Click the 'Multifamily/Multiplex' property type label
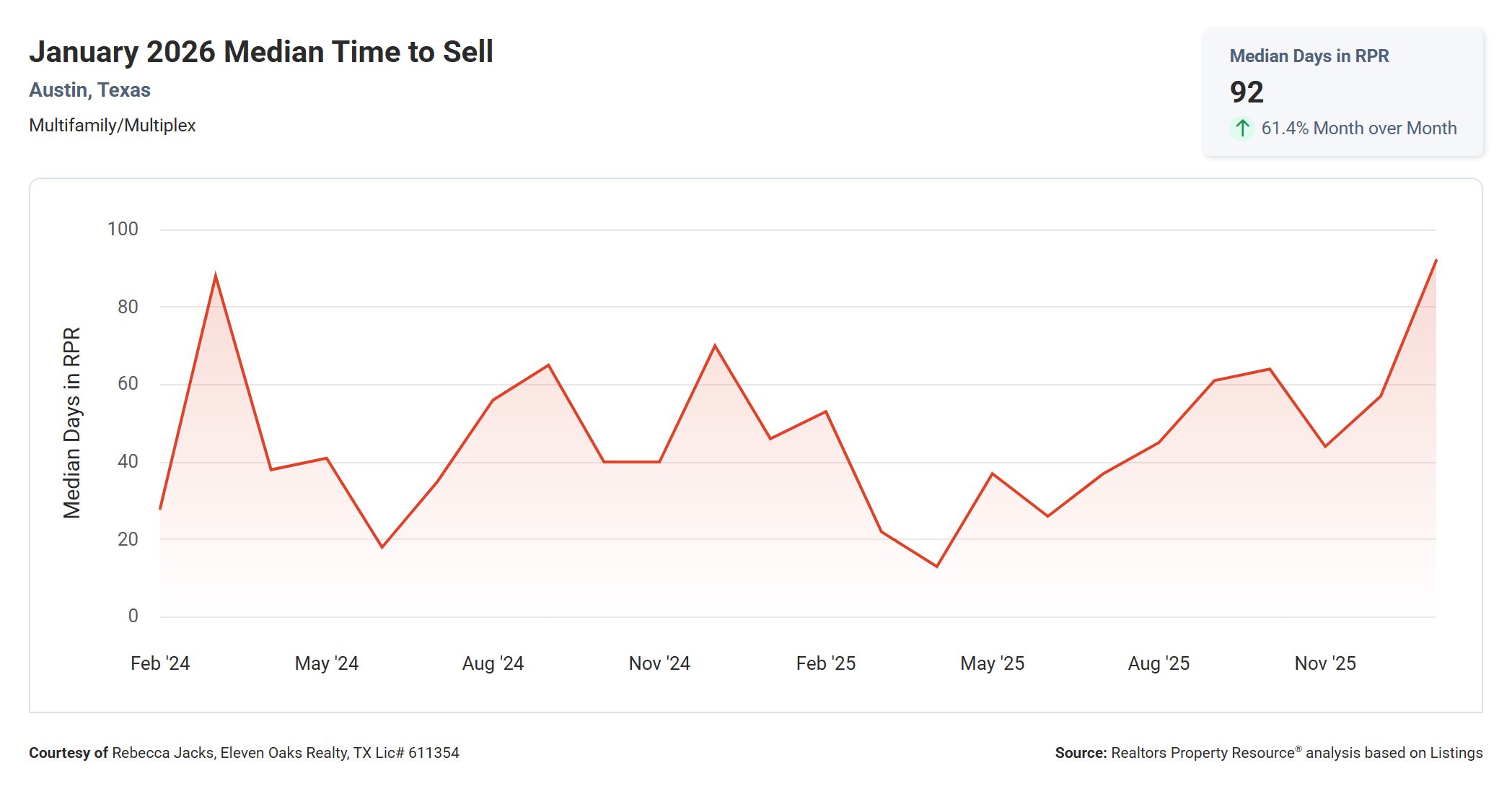This screenshot has width=1512, height=794. (113, 126)
